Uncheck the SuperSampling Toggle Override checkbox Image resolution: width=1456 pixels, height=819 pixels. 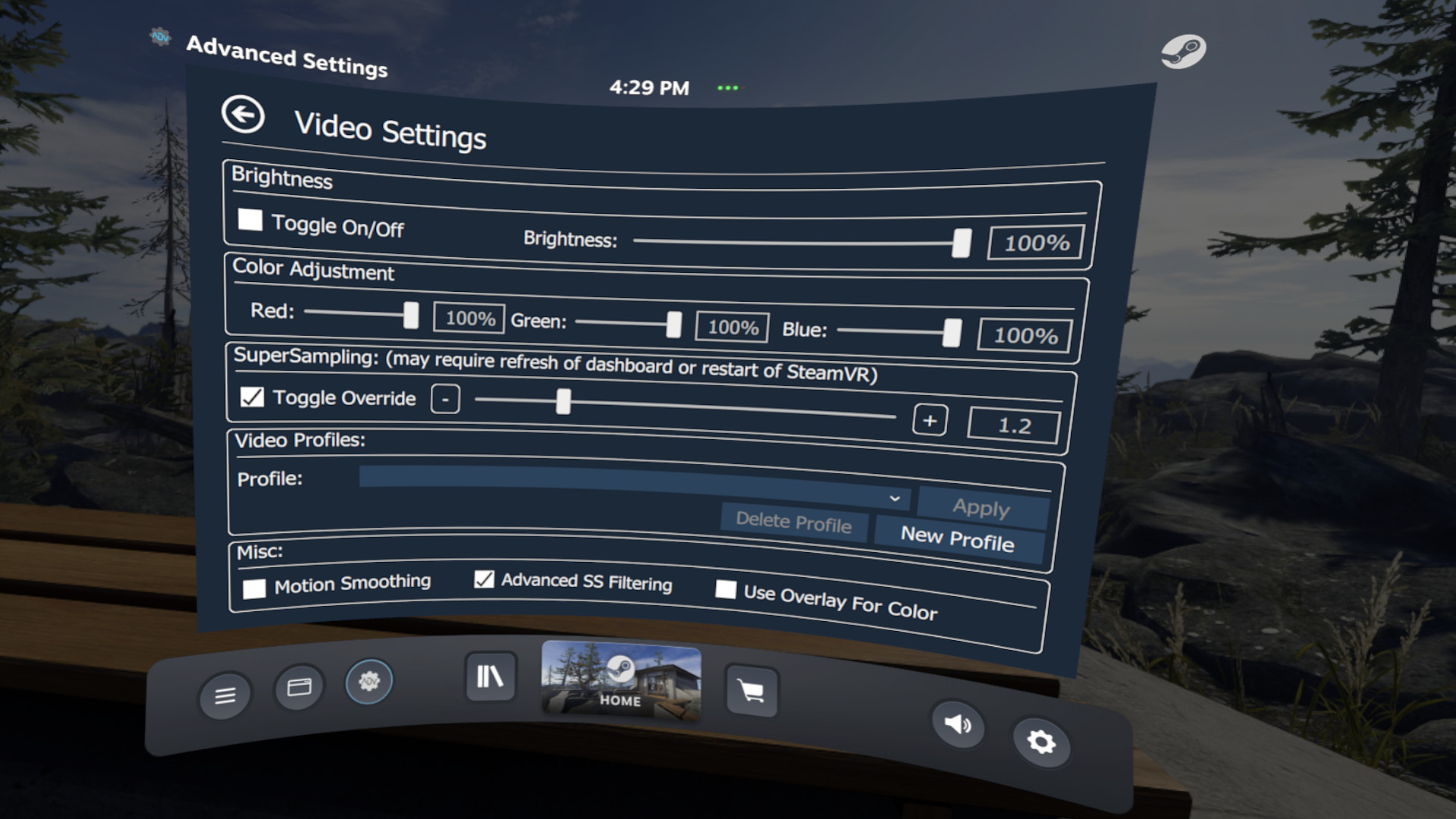(252, 397)
